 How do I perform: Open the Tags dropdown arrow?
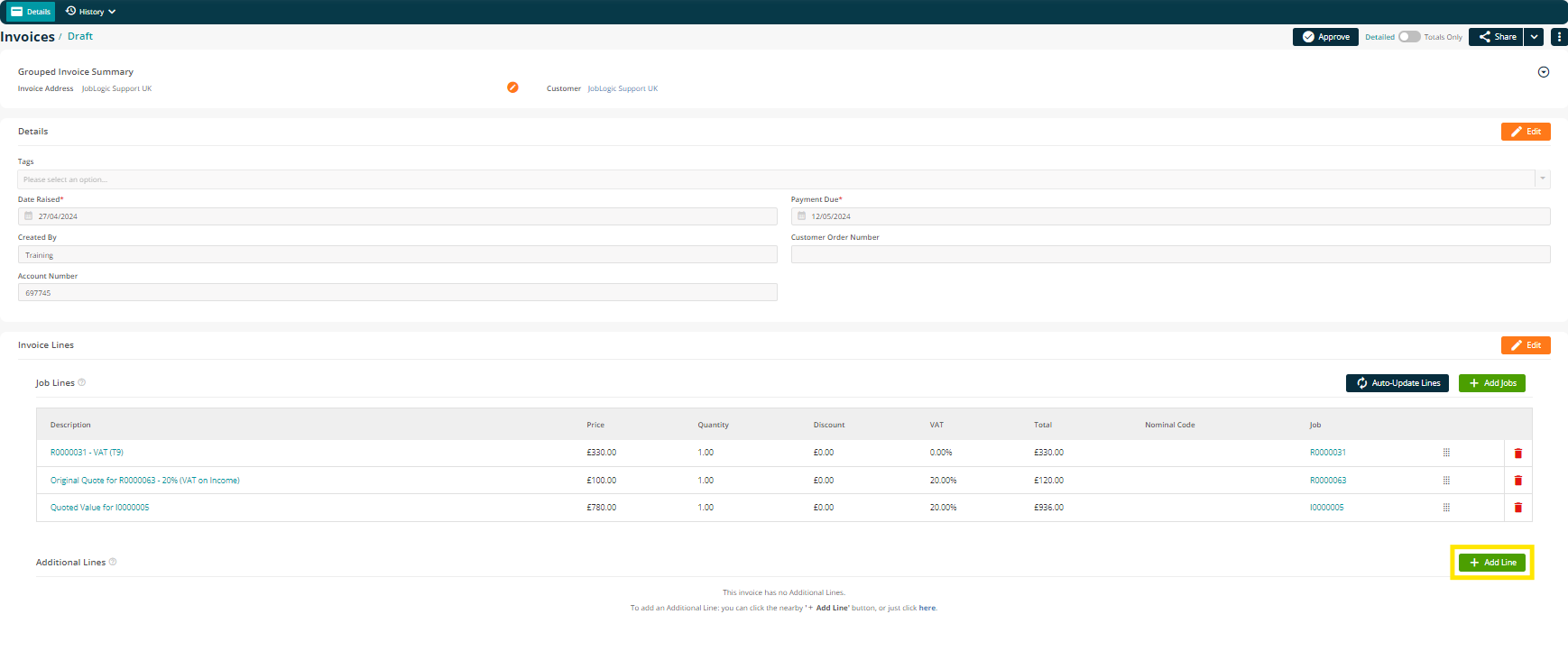coord(1543,179)
